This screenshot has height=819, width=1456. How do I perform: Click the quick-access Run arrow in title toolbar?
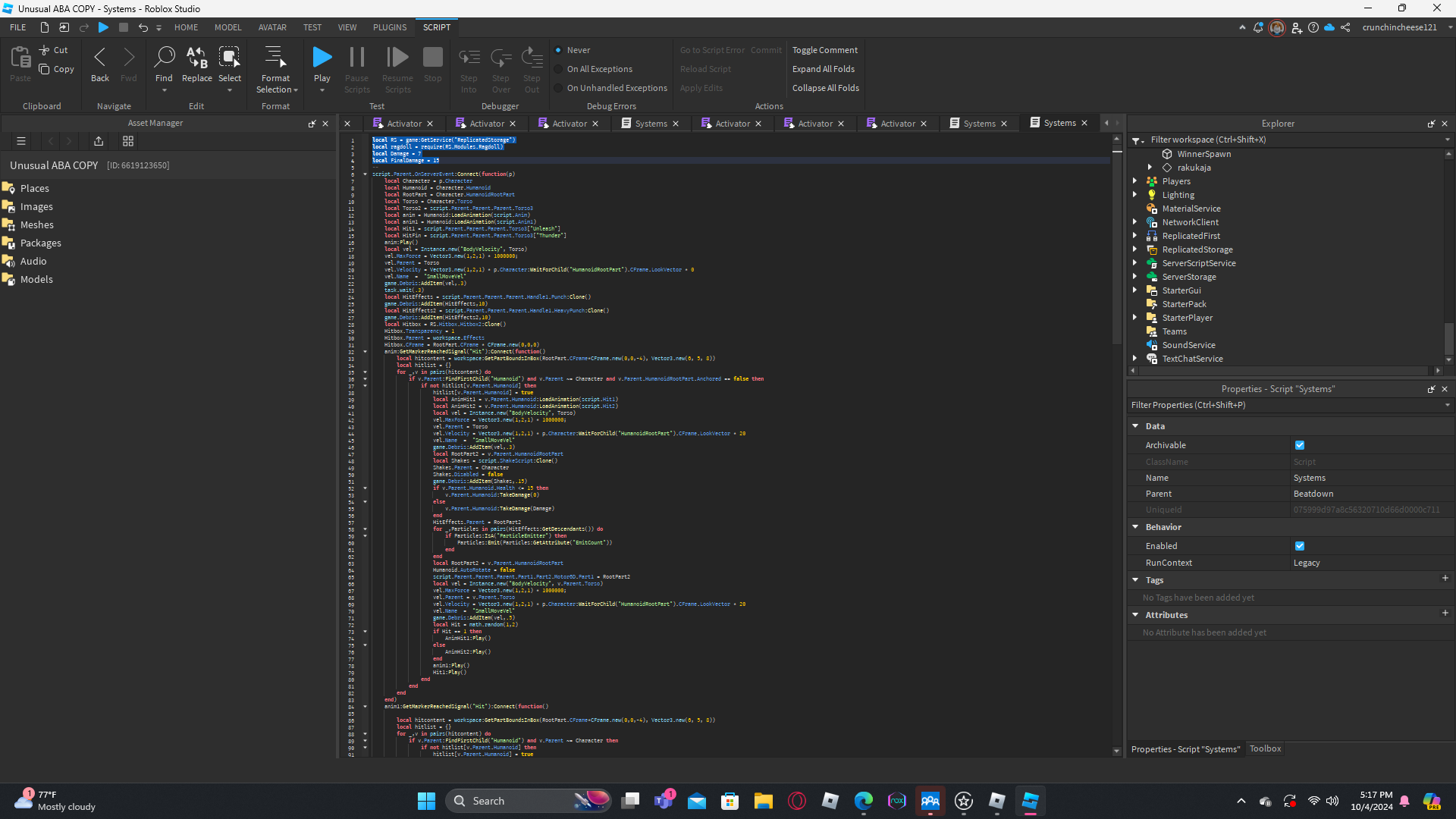[x=104, y=27]
